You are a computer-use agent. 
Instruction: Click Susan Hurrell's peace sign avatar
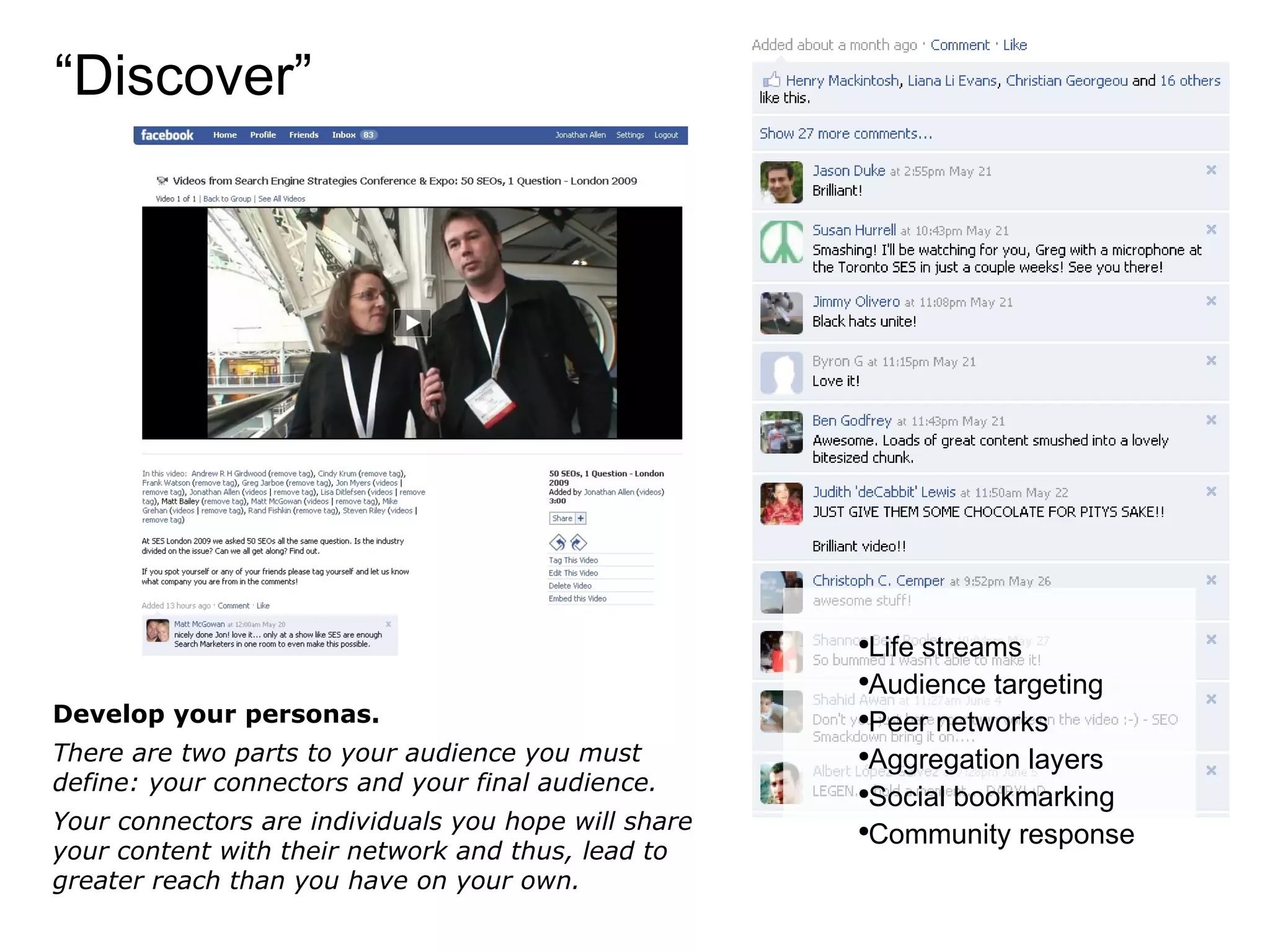tap(781, 242)
